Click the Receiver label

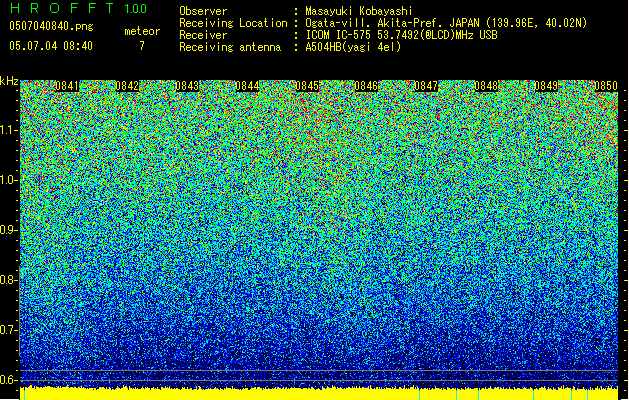click(x=203, y=35)
